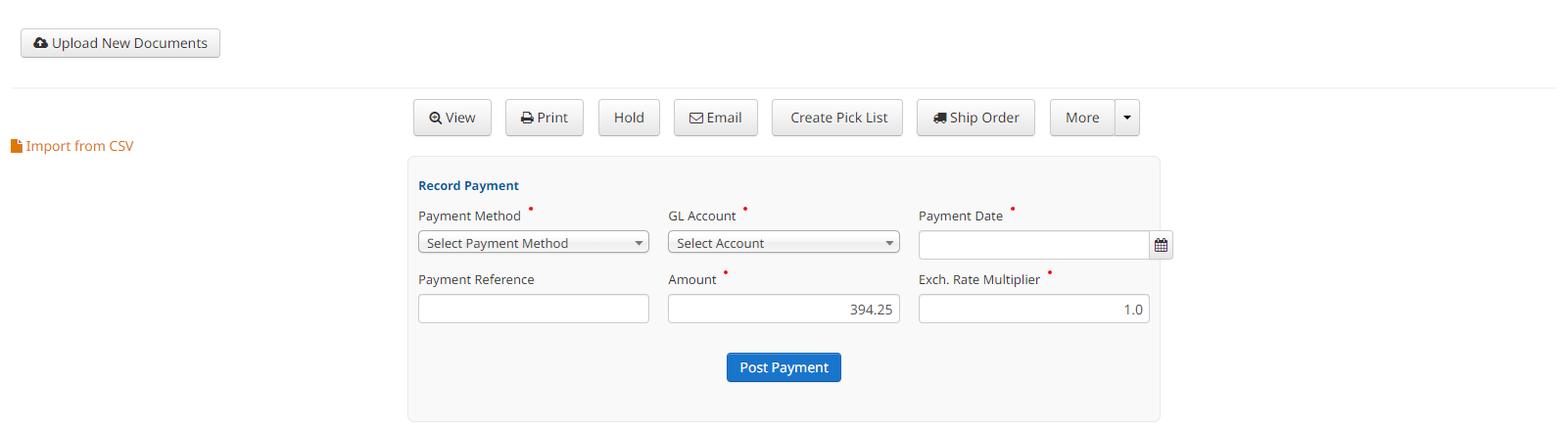Click the printer icon on Print button
Viewport: 1568px width, 433px height.
(x=527, y=118)
